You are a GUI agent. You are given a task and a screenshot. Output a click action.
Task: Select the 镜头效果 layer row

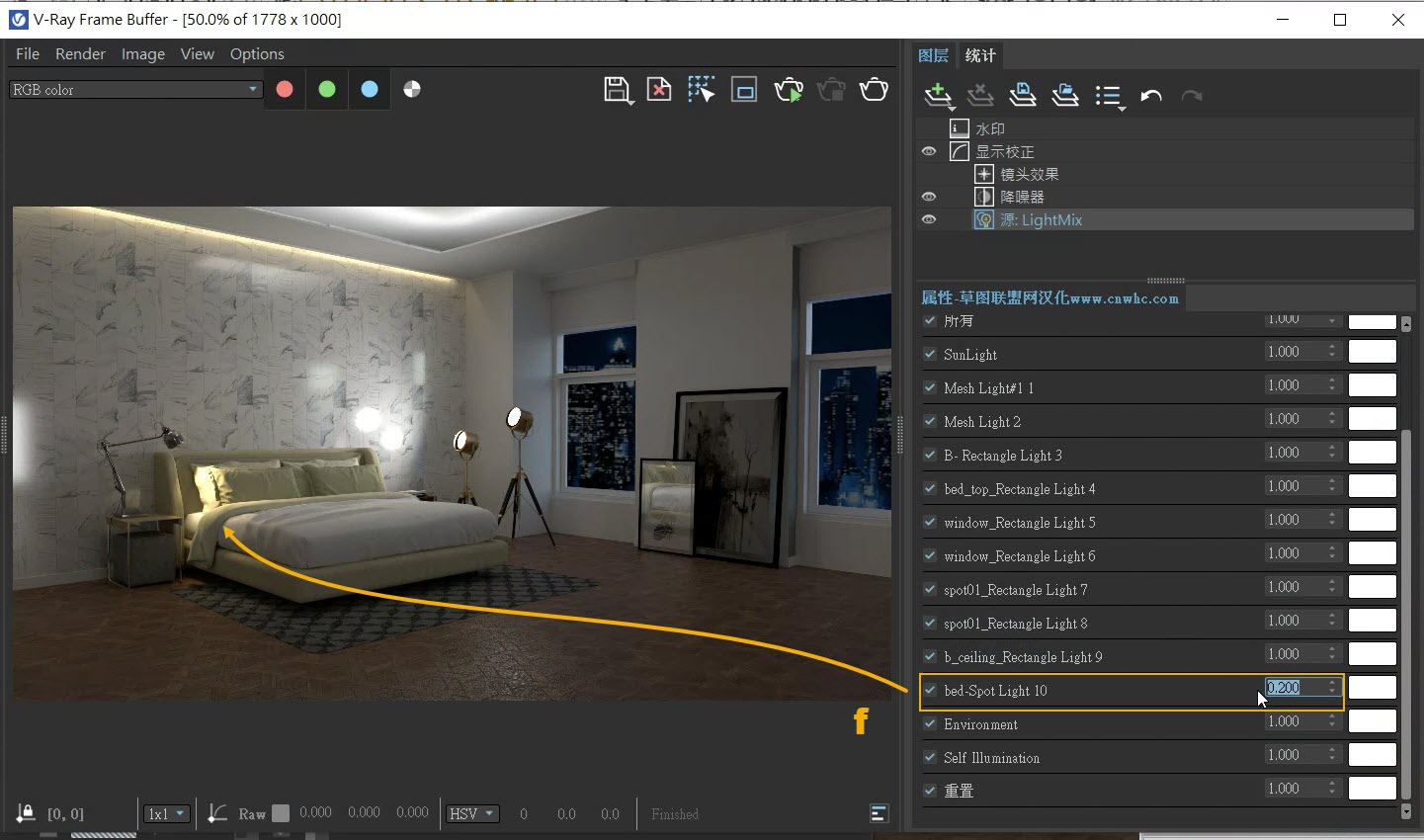click(x=1164, y=174)
